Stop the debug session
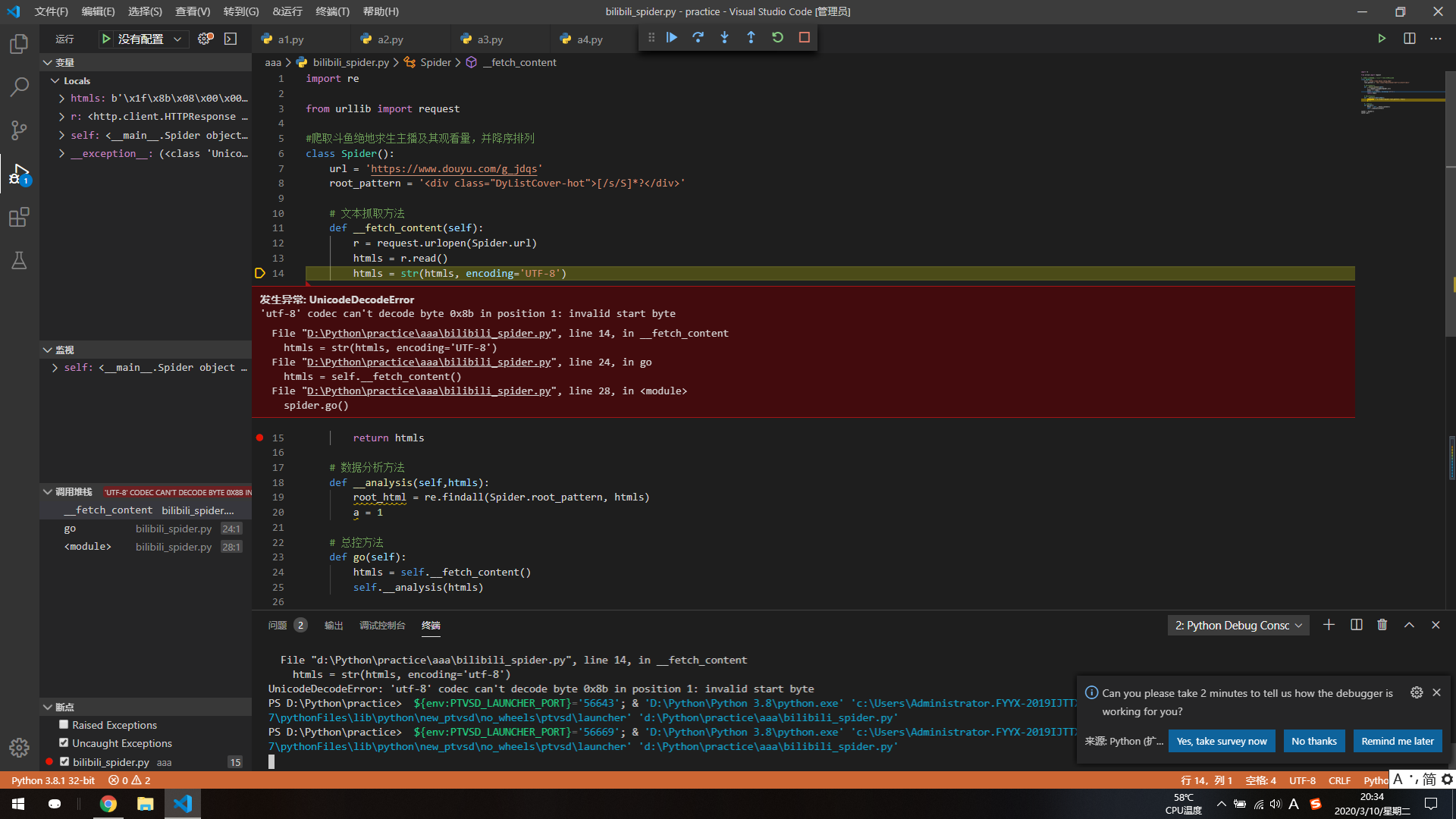The height and width of the screenshot is (819, 1456). 804,37
